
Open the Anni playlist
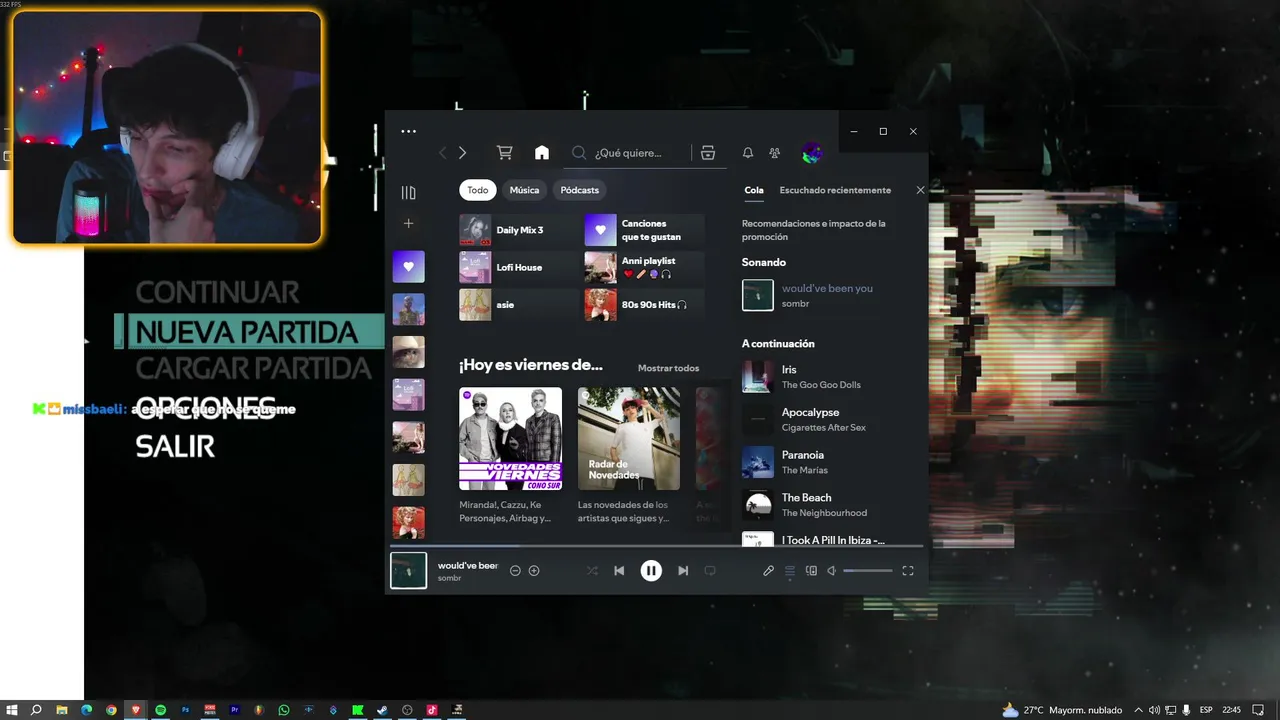(x=644, y=267)
